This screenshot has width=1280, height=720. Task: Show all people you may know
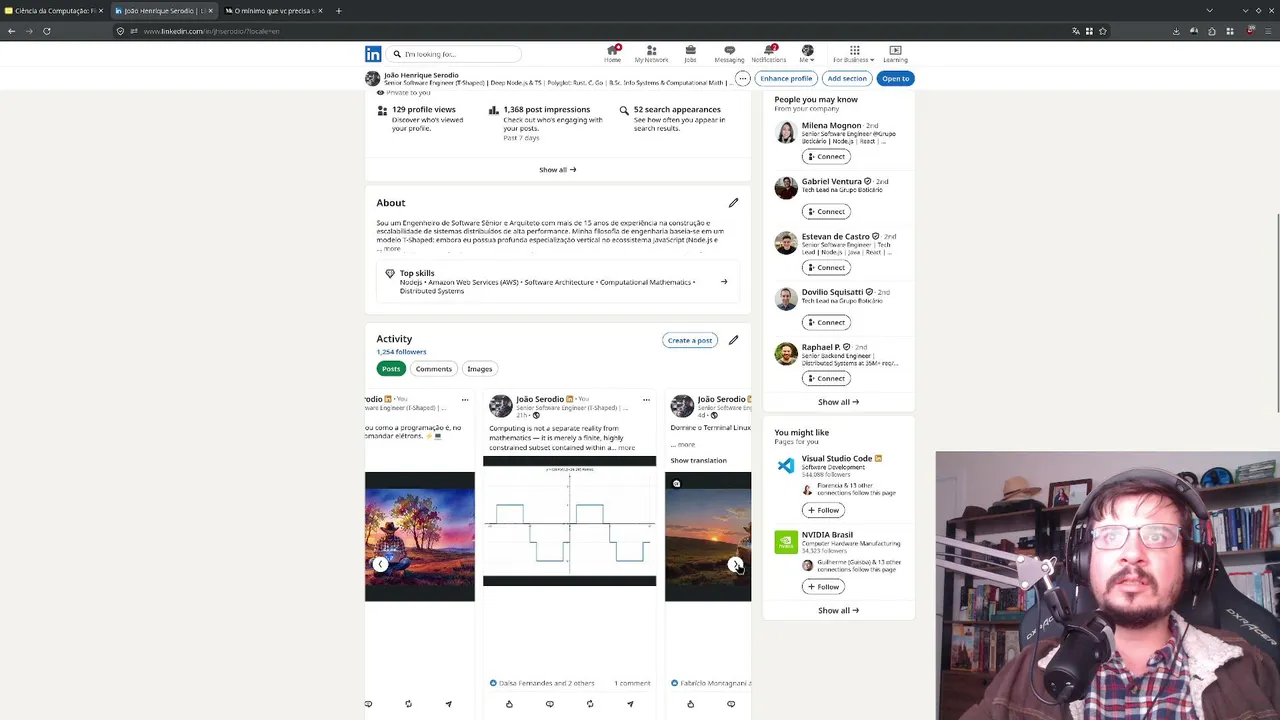(838, 402)
